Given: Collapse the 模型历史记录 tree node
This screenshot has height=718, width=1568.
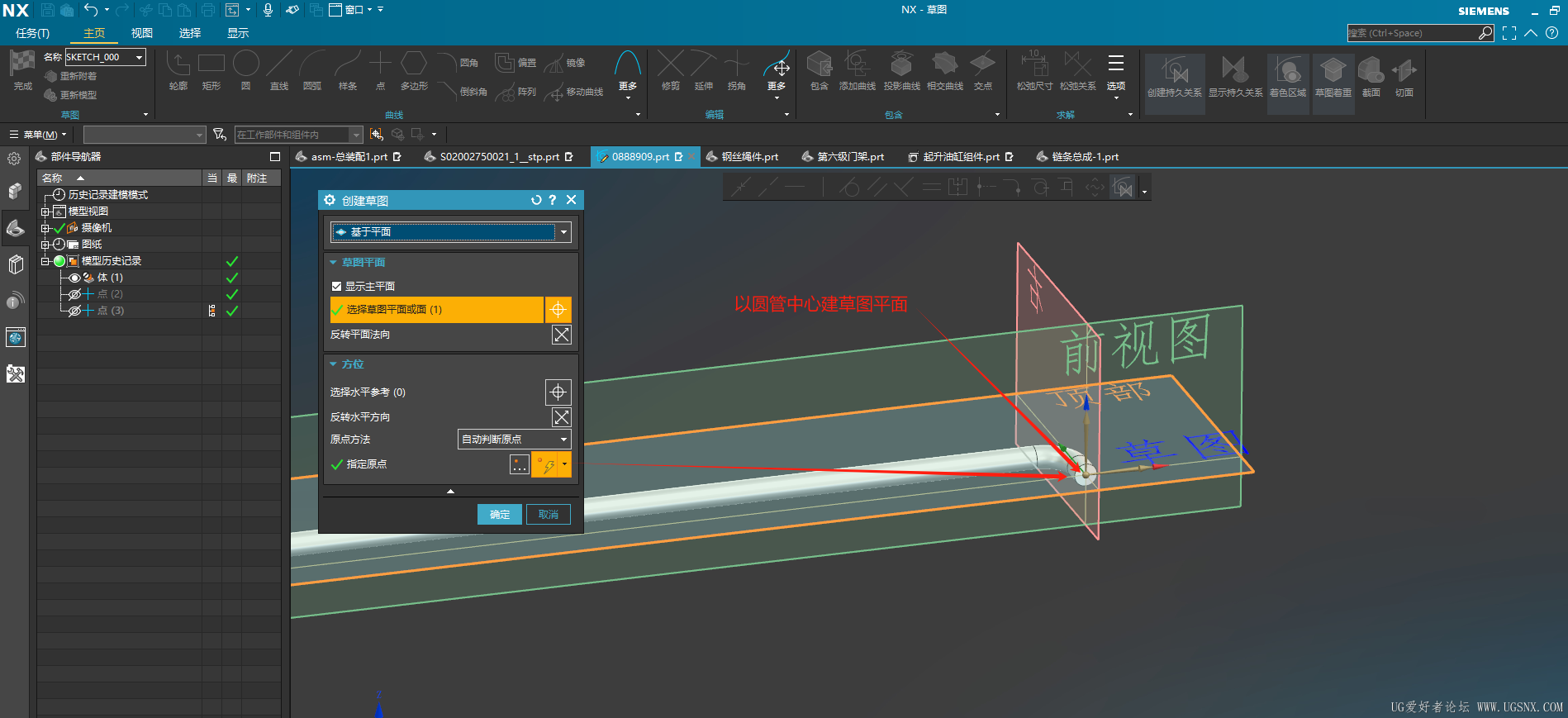Looking at the screenshot, I should tap(45, 261).
